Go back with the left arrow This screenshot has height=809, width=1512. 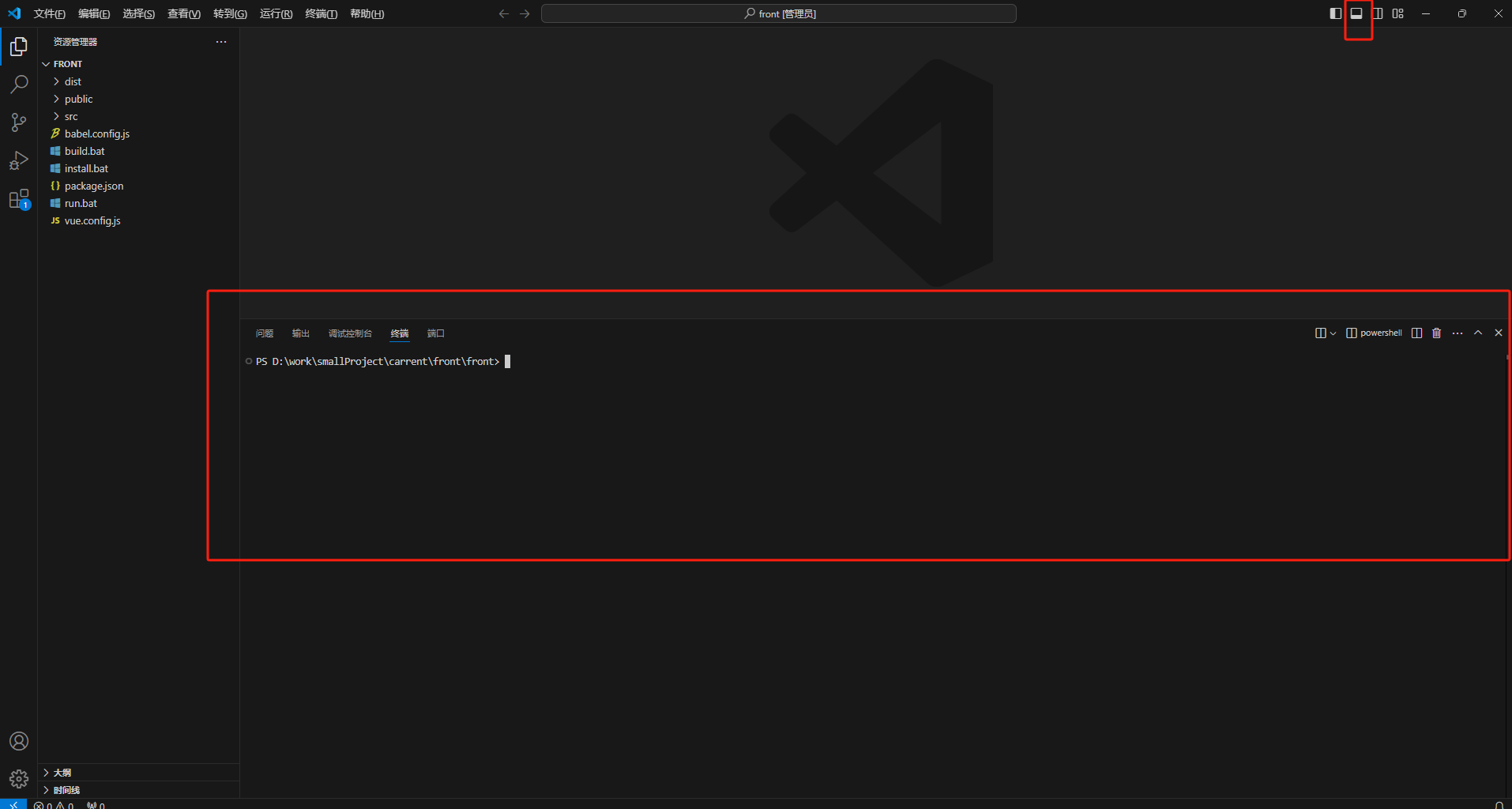click(504, 13)
